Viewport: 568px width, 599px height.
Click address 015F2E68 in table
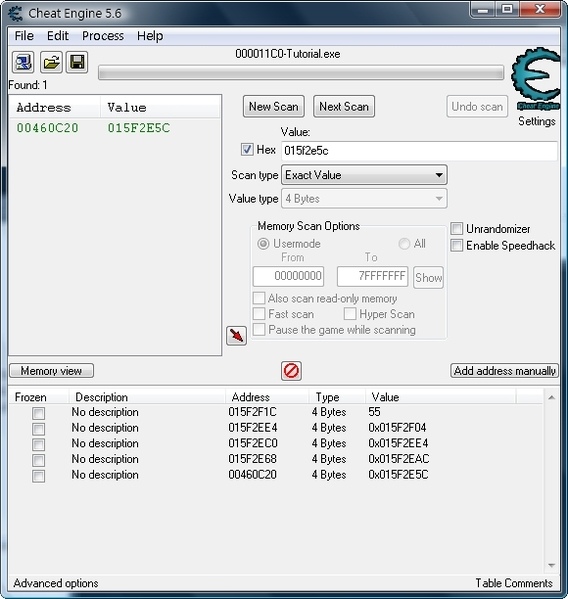(x=252, y=459)
